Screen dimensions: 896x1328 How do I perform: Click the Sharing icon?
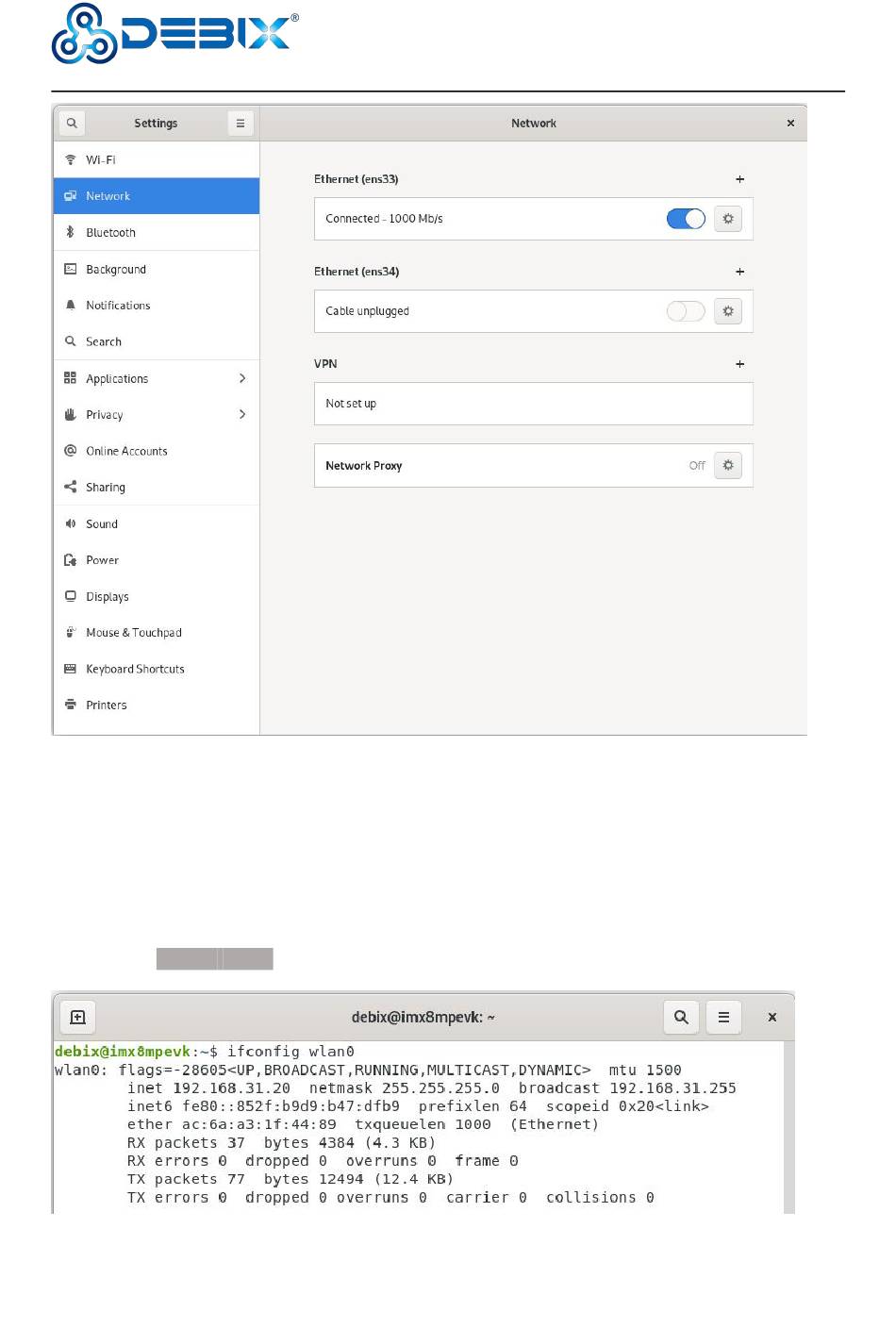71,488
